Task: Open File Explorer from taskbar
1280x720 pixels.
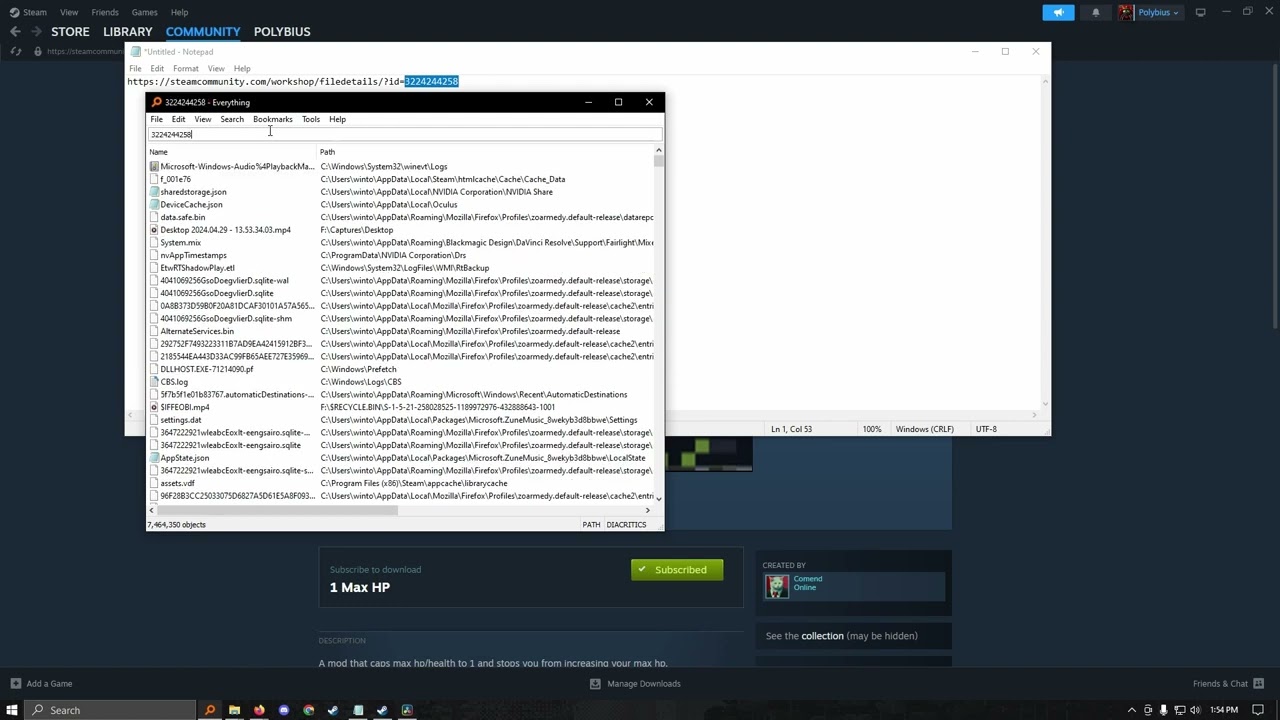Action: point(234,710)
